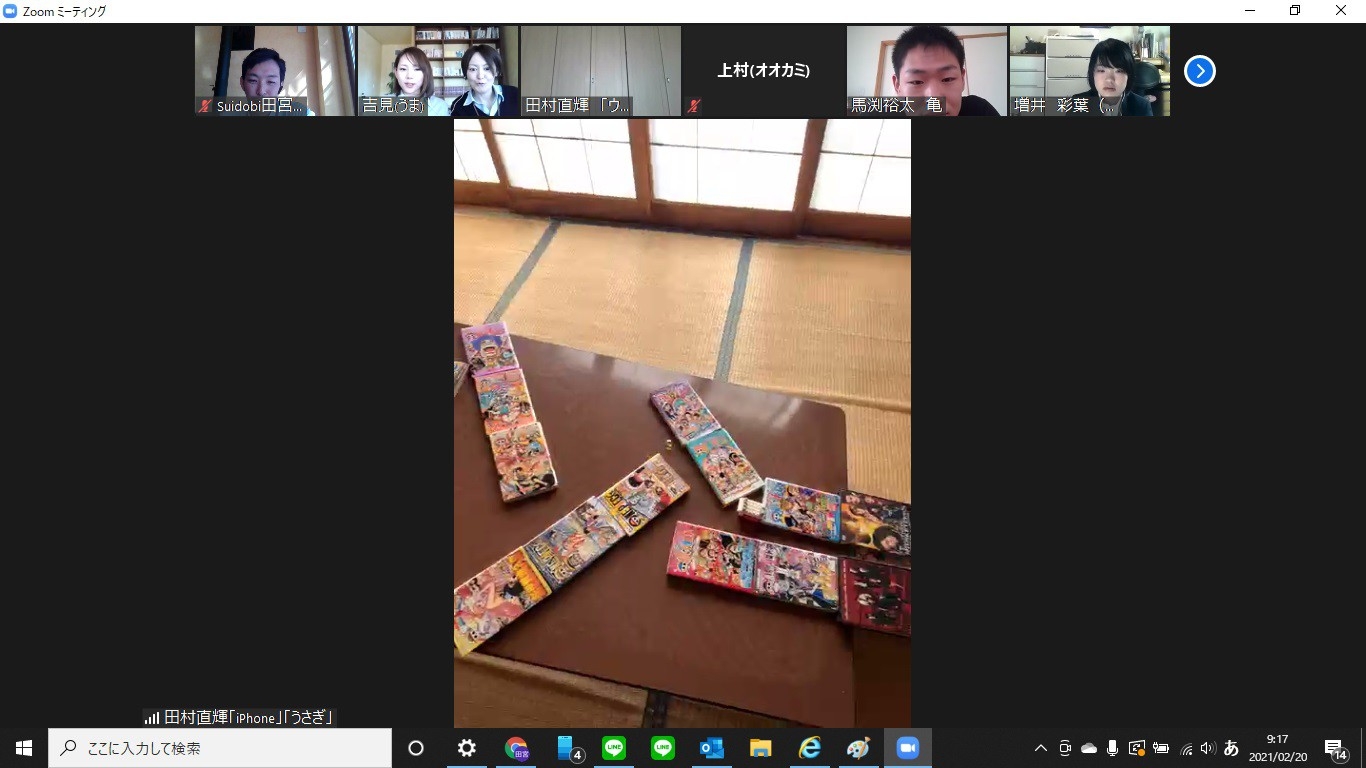The width and height of the screenshot is (1366, 768).
Task: Select Suidobi田宮 participant video thumbnail
Action: (x=275, y=71)
